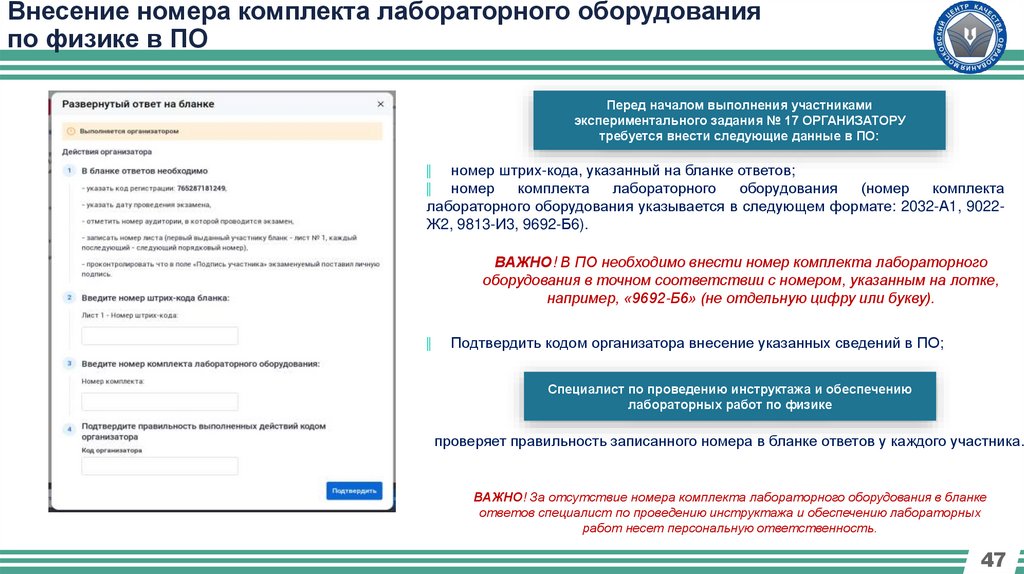Click 'Введите номер штрих-кода бланка:' step title
Image resolution: width=1024 pixels, height=574 pixels.
click(155, 298)
